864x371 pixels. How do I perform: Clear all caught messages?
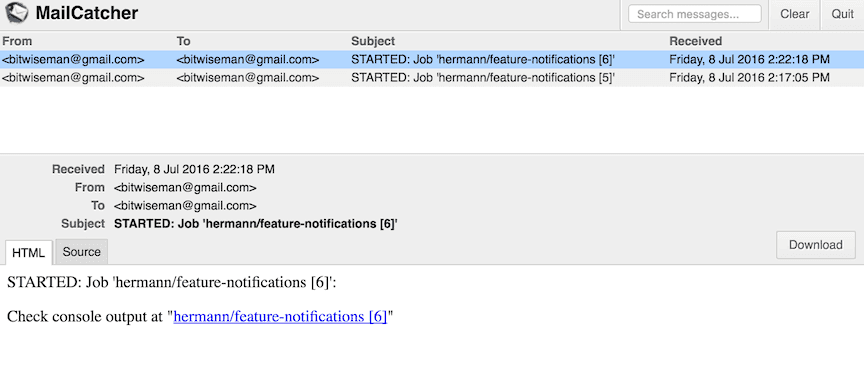[x=795, y=14]
